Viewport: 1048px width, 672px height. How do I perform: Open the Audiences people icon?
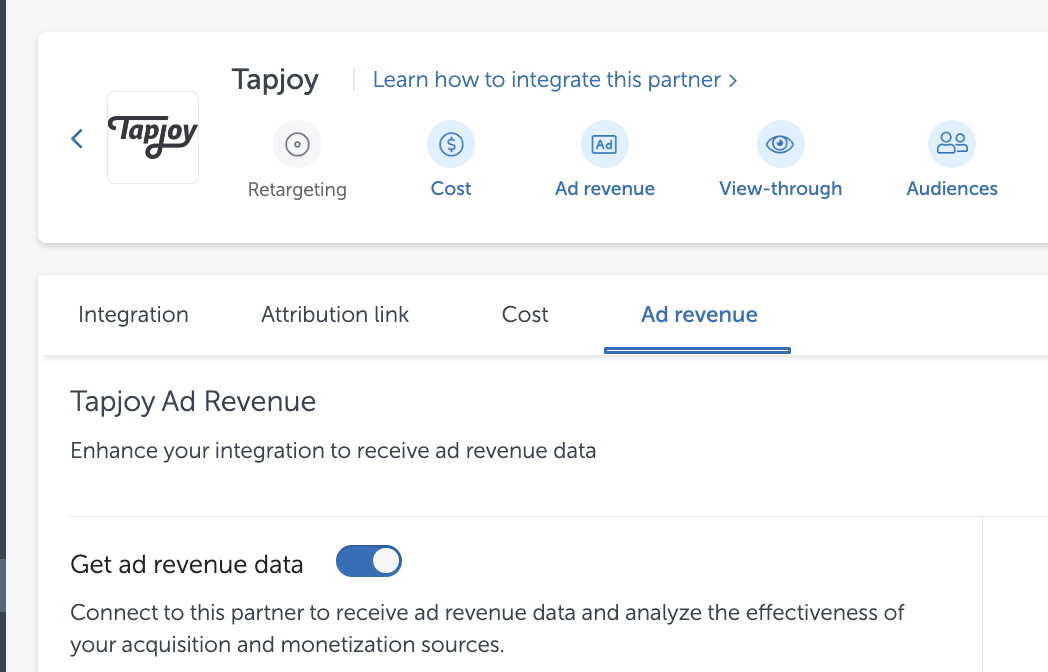(952, 144)
